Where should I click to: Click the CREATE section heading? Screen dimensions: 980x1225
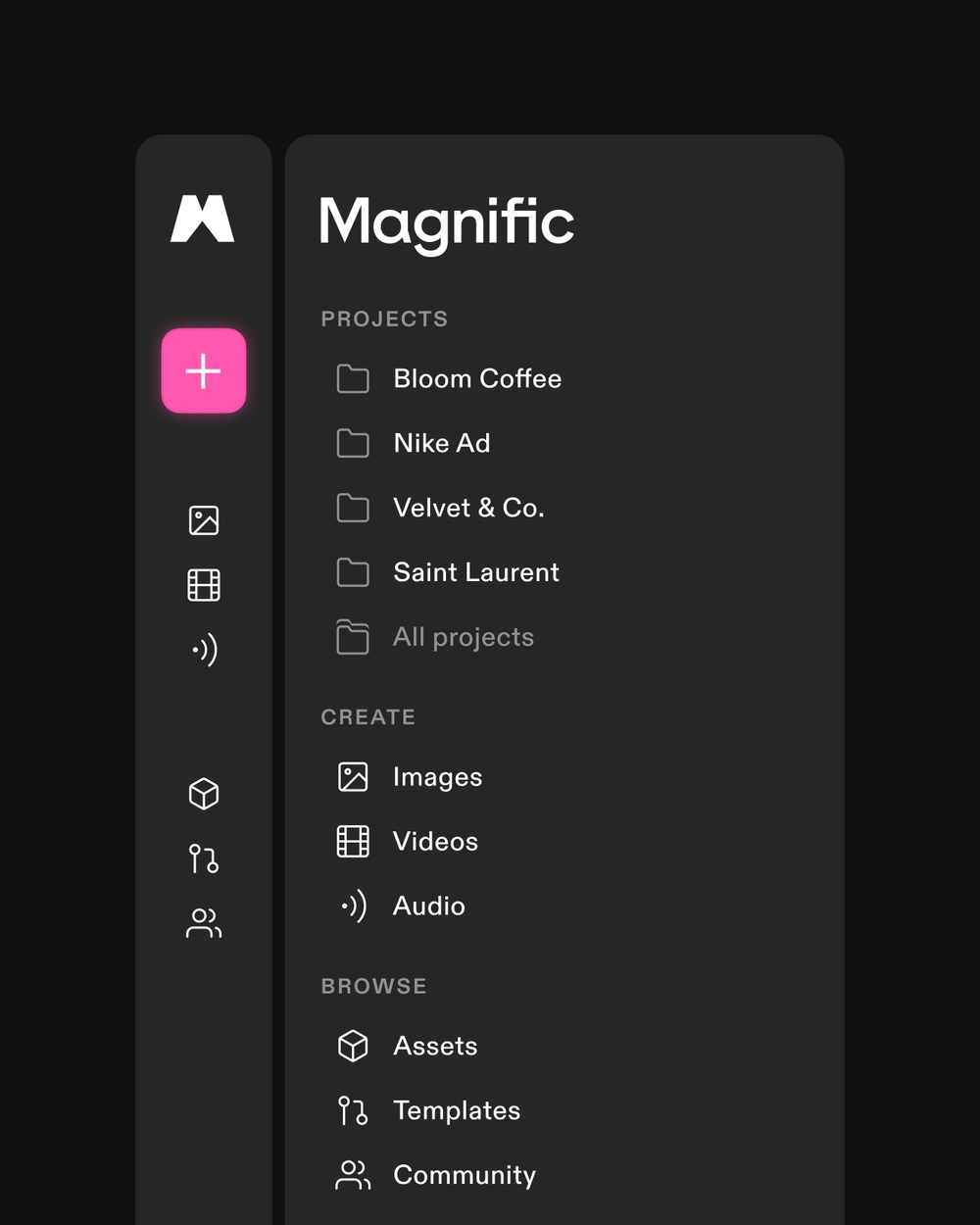click(367, 717)
